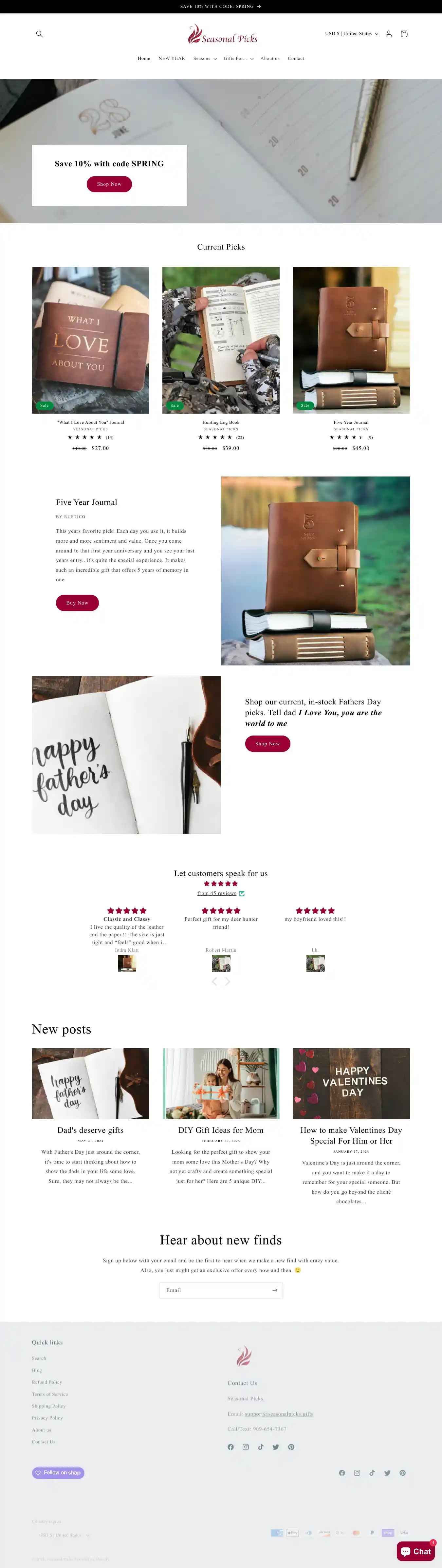Open the account login icon

tap(388, 34)
